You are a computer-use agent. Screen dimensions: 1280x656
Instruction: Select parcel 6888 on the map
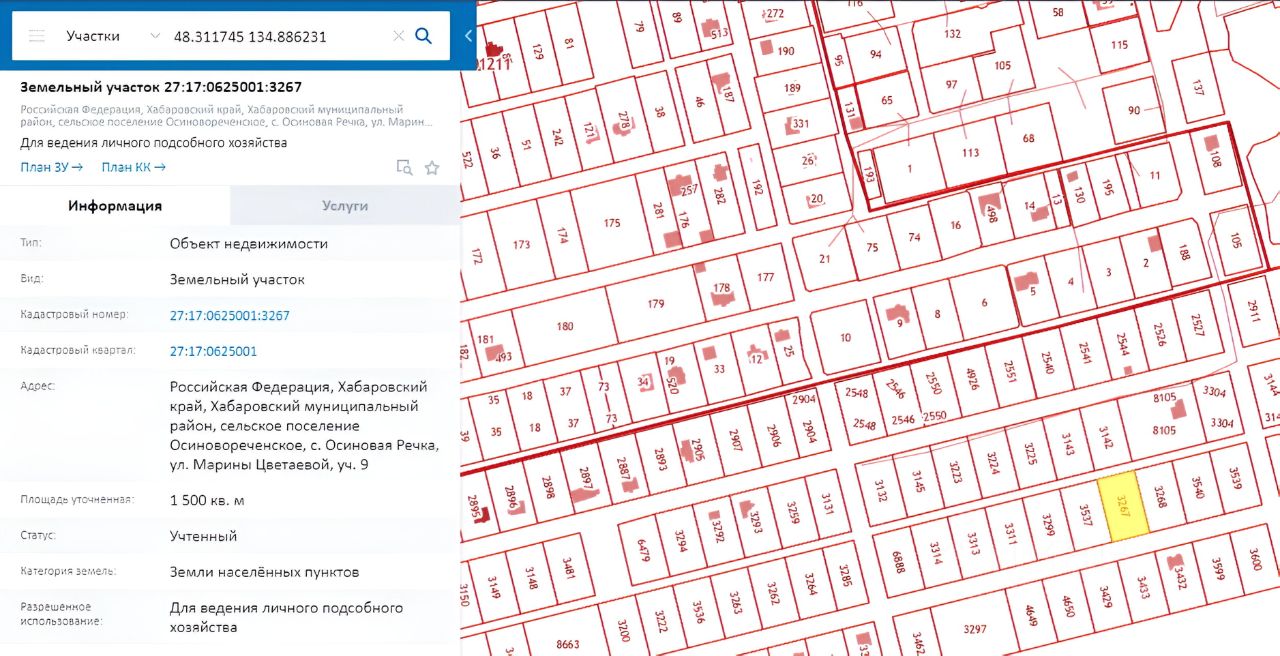tap(897, 561)
